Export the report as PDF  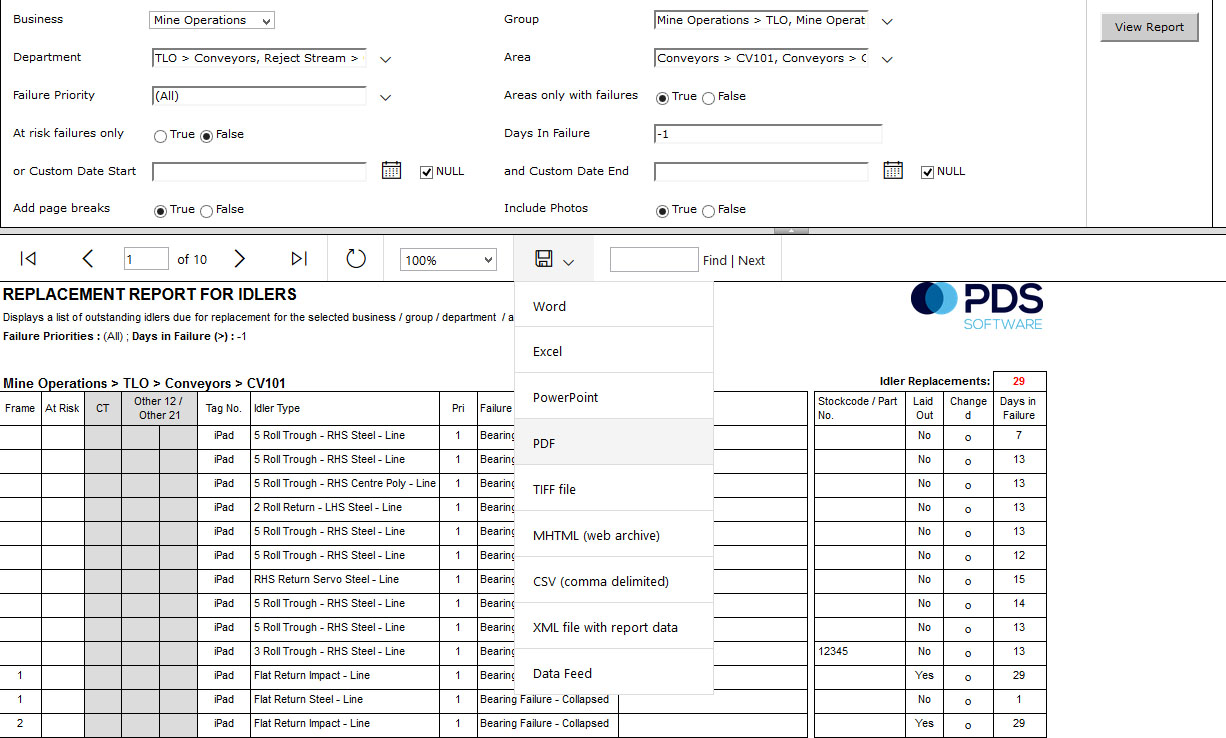[x=614, y=443]
